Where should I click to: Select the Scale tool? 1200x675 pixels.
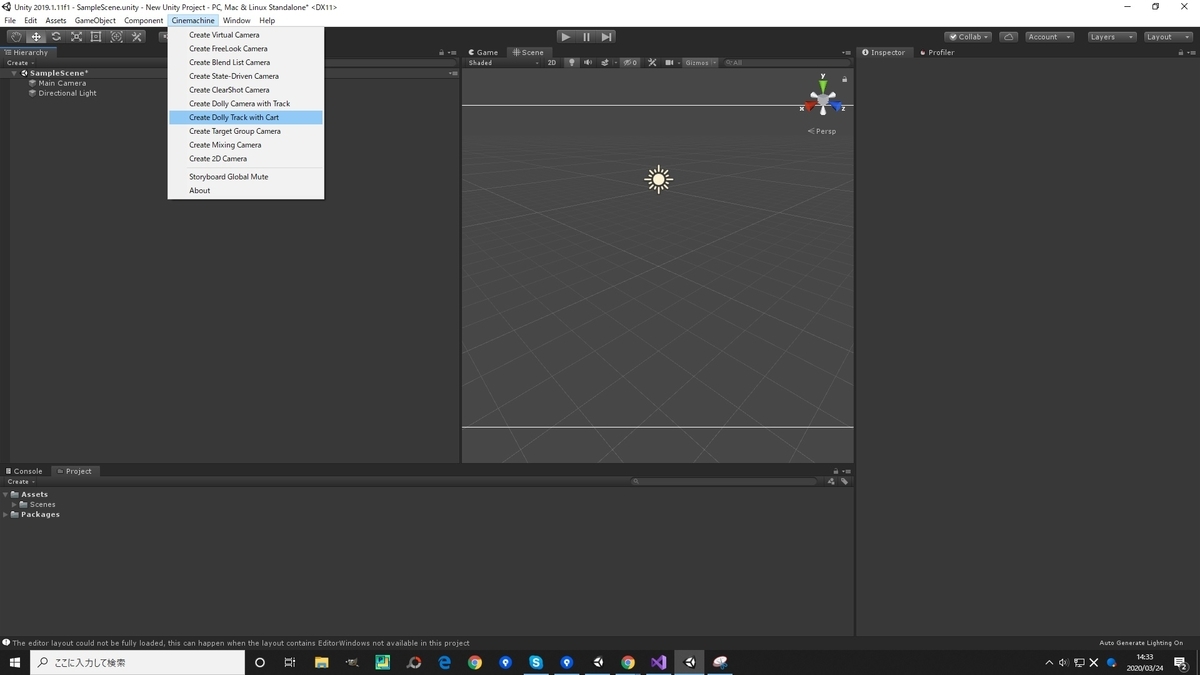[76, 37]
